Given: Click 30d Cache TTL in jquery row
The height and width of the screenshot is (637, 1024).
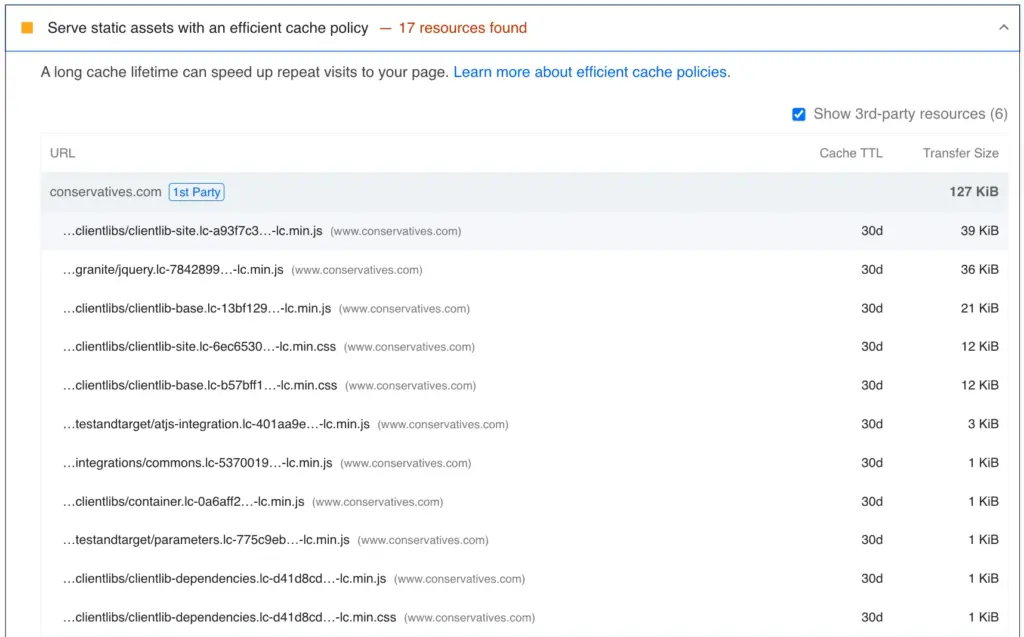Looking at the screenshot, I should click(x=871, y=269).
